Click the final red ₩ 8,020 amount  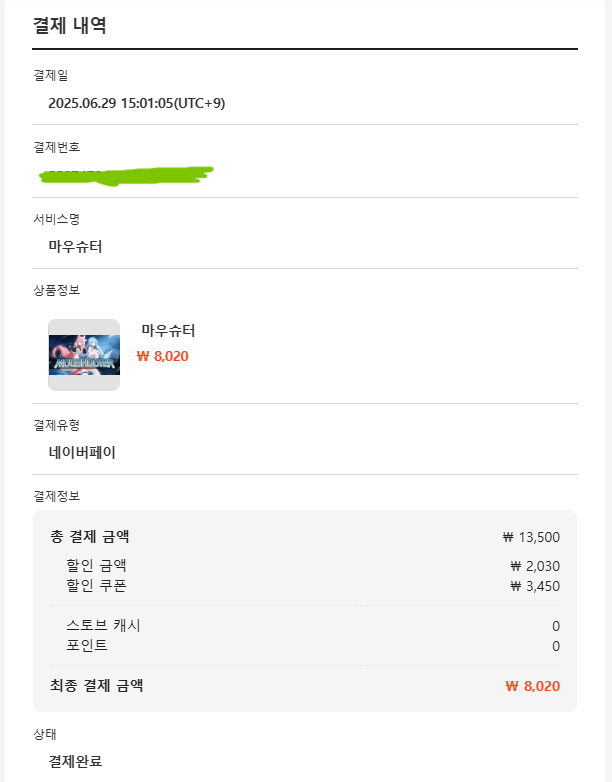[532, 686]
